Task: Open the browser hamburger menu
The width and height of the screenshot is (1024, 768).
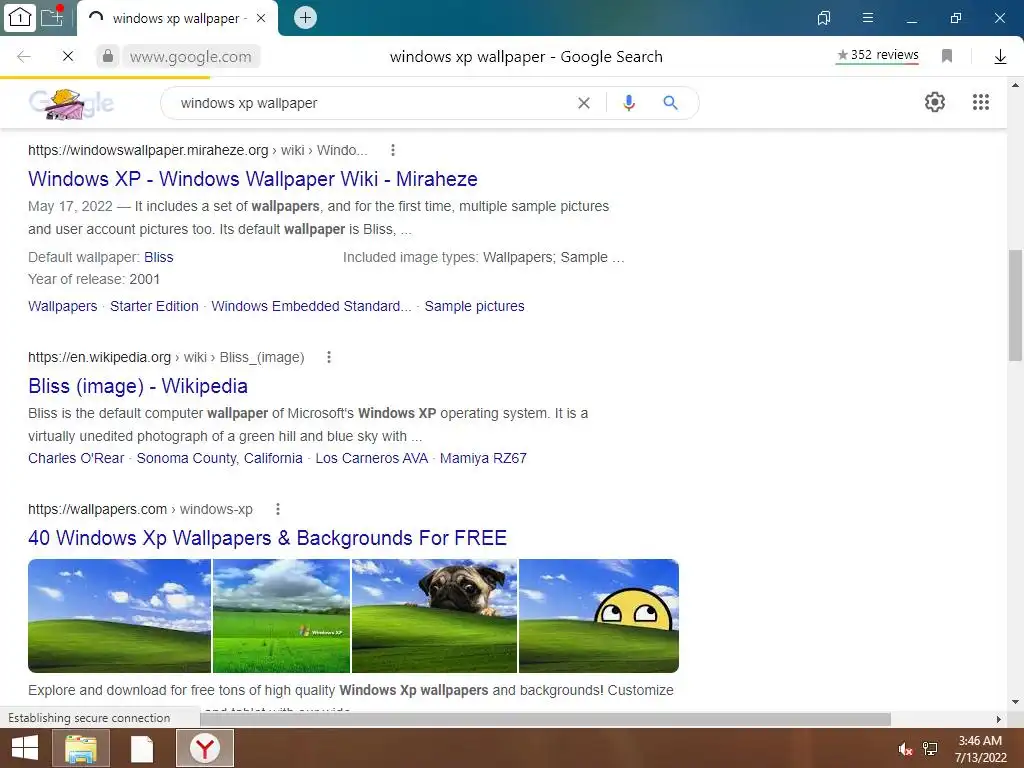Action: click(868, 18)
